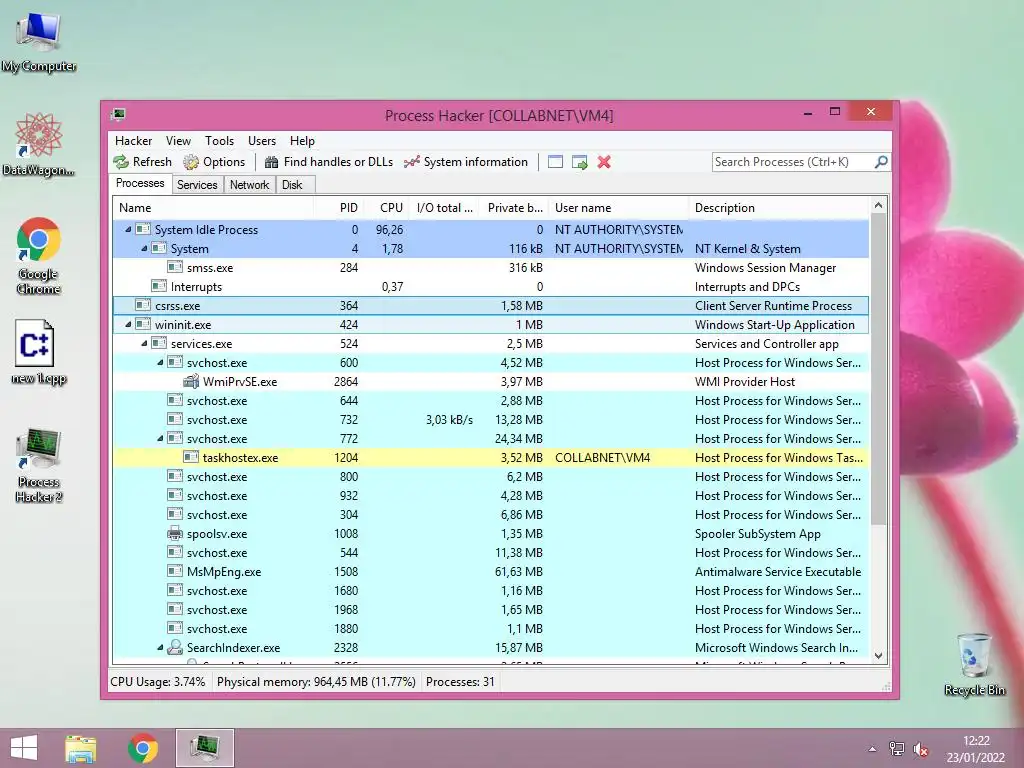This screenshot has height=768, width=1024.
Task: Click the Process Hacker title bar icon
Action: [118, 115]
